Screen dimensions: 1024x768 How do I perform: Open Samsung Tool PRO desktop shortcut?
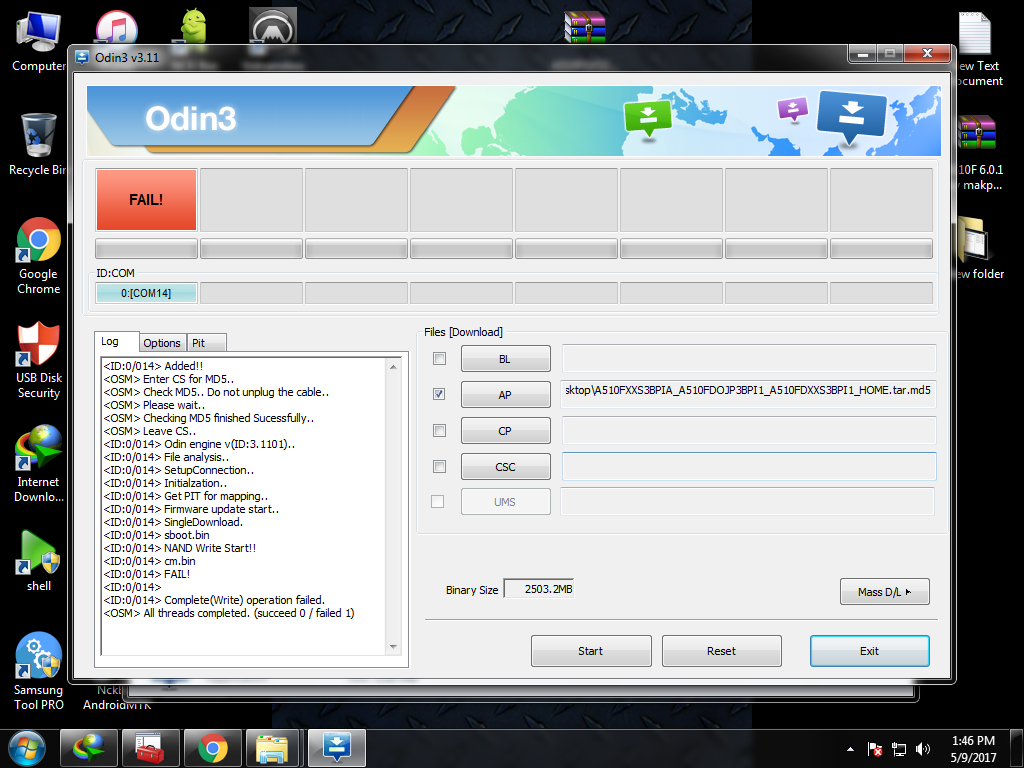39,658
